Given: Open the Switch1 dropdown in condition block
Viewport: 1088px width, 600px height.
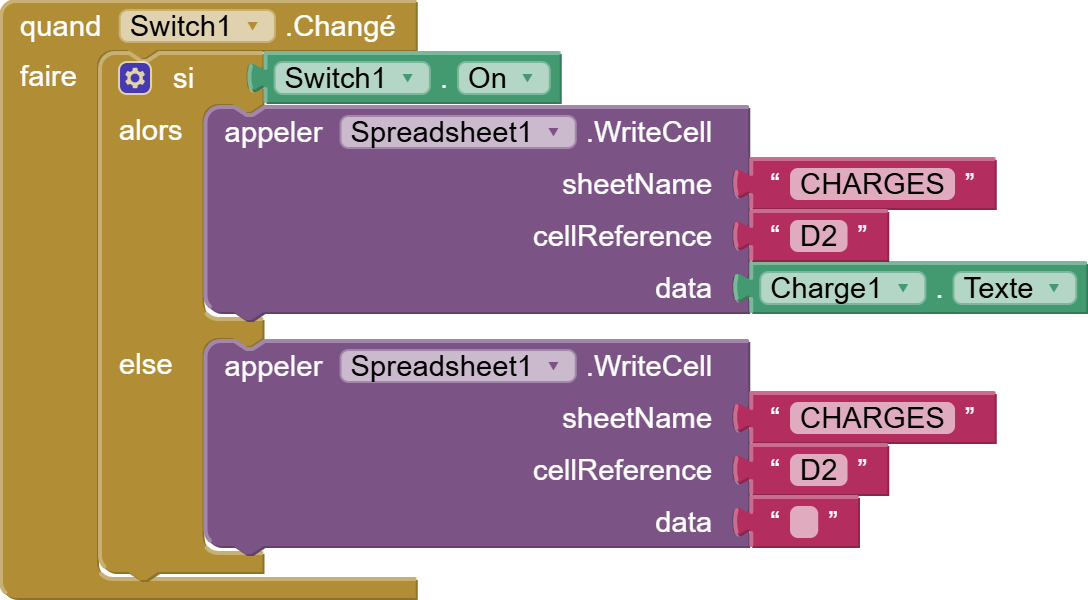Looking at the screenshot, I should click(x=352, y=78).
